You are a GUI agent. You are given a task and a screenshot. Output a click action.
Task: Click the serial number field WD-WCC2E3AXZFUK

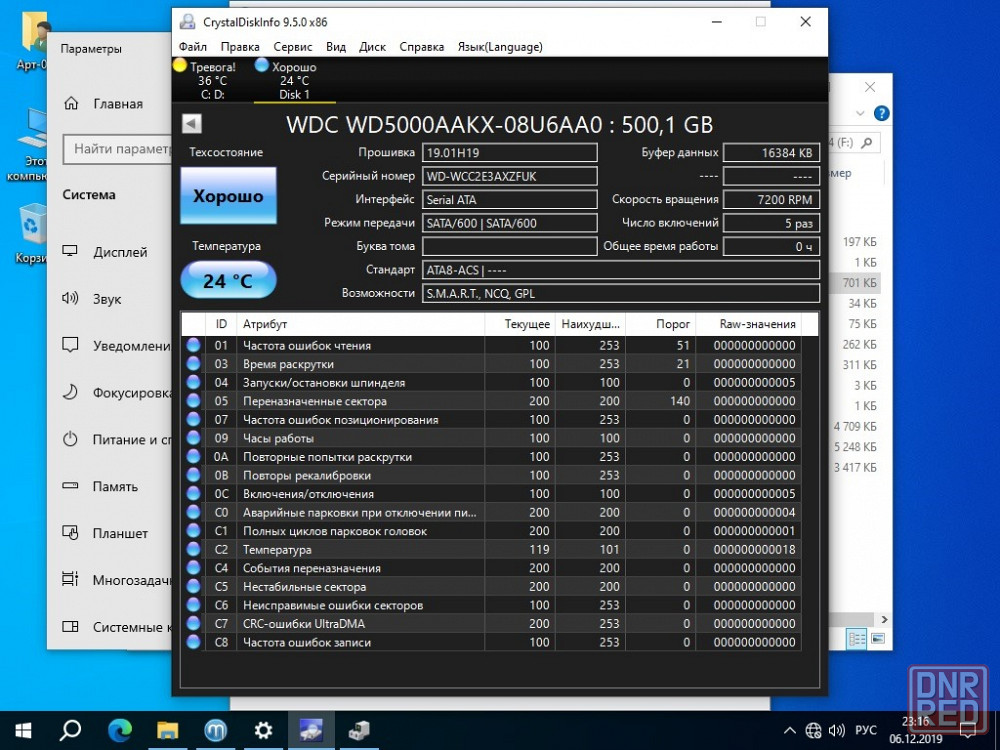click(510, 176)
